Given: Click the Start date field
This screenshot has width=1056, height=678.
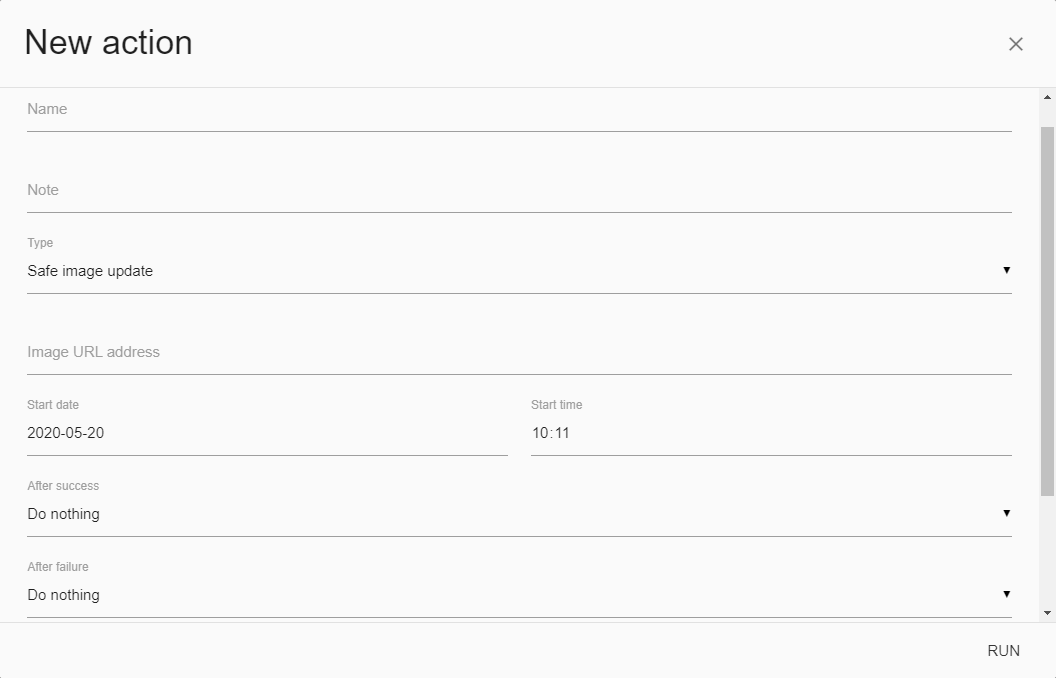Looking at the screenshot, I should [267, 434].
